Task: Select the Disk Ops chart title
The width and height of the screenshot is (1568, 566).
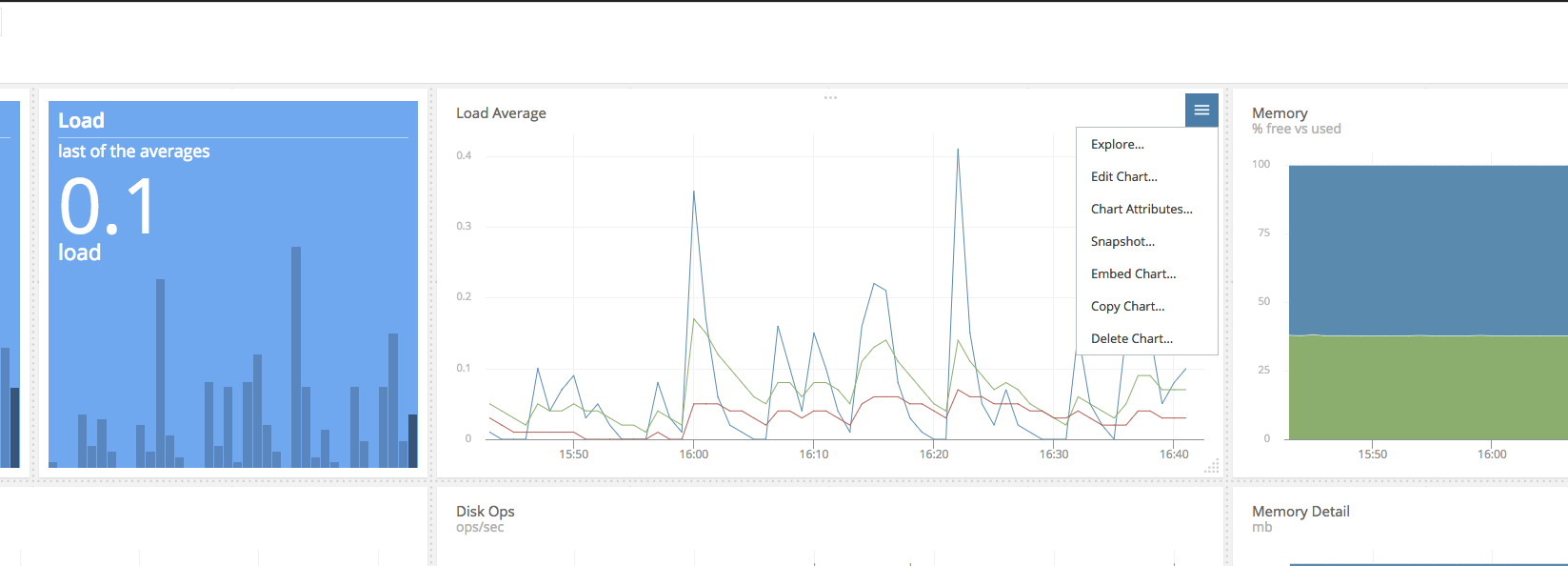Action: tap(485, 512)
